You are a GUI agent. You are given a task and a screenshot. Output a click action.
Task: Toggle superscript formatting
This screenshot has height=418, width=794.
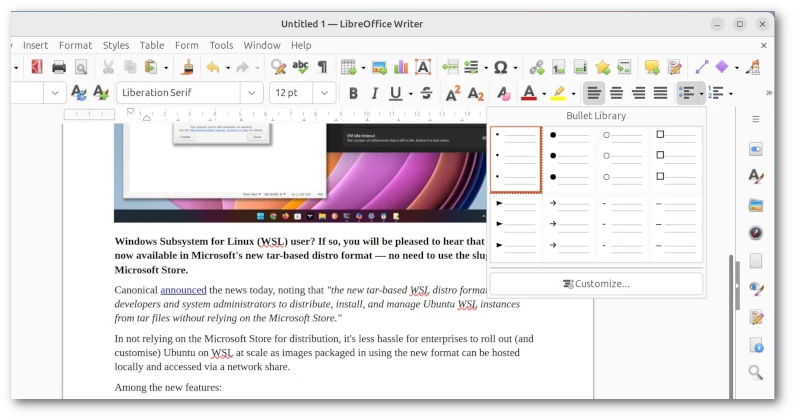tap(453, 93)
